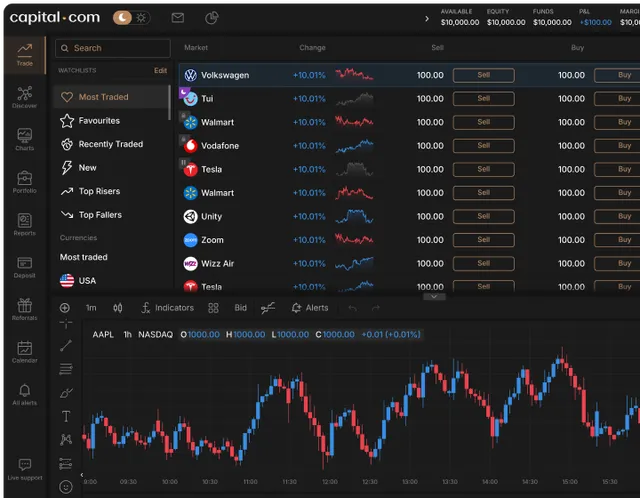Sort by the Change column header
640x498 pixels.
312,48
